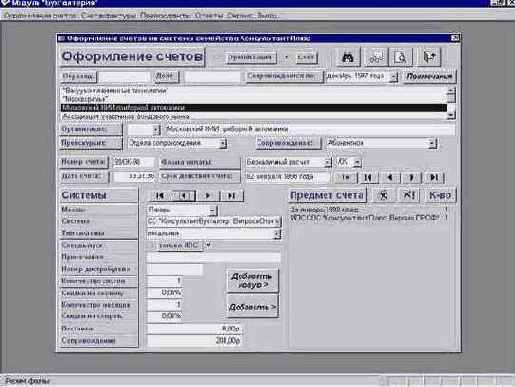Click the exit door icon button

[x=429, y=57]
